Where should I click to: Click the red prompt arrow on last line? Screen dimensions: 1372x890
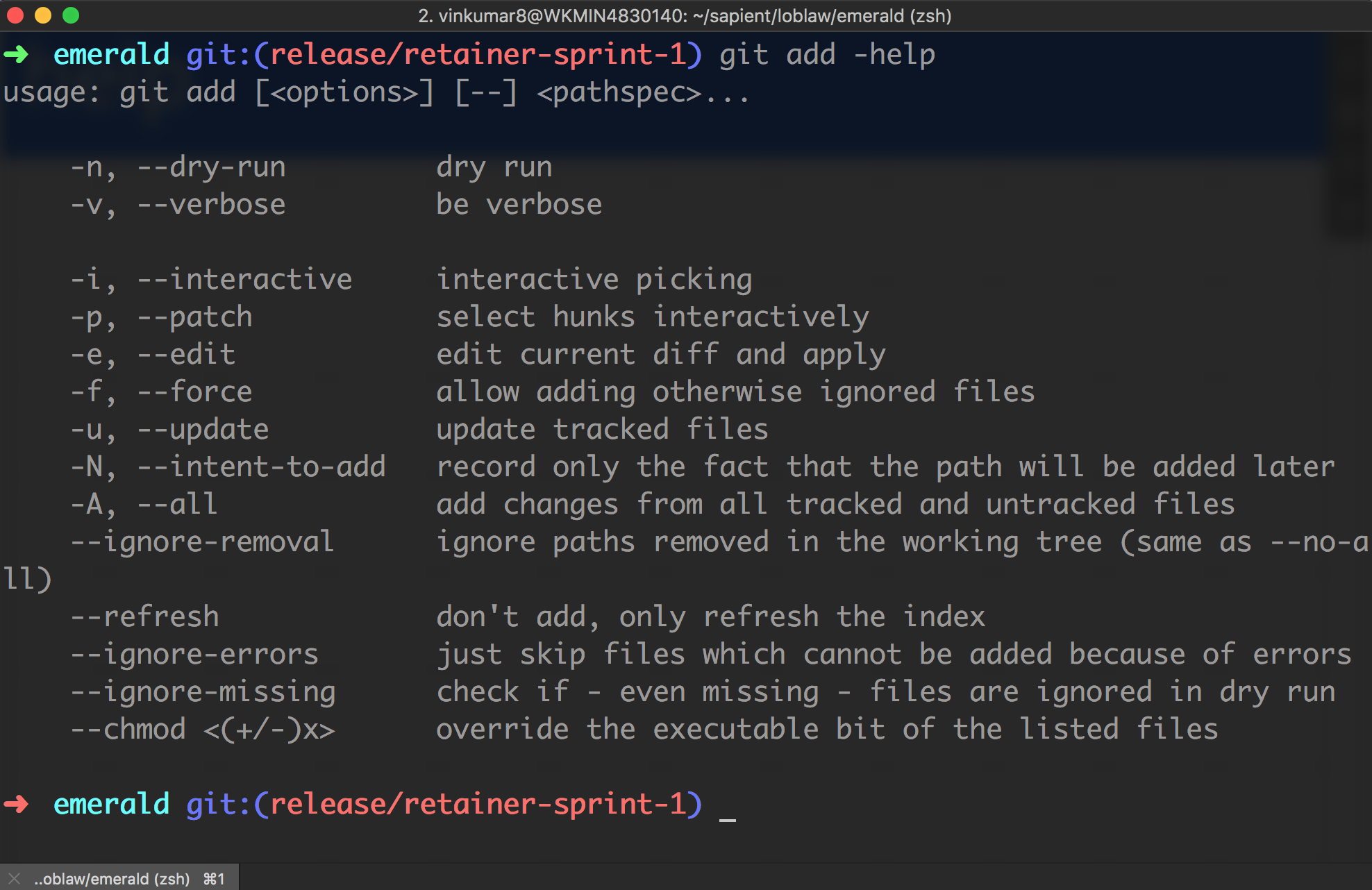(x=17, y=804)
